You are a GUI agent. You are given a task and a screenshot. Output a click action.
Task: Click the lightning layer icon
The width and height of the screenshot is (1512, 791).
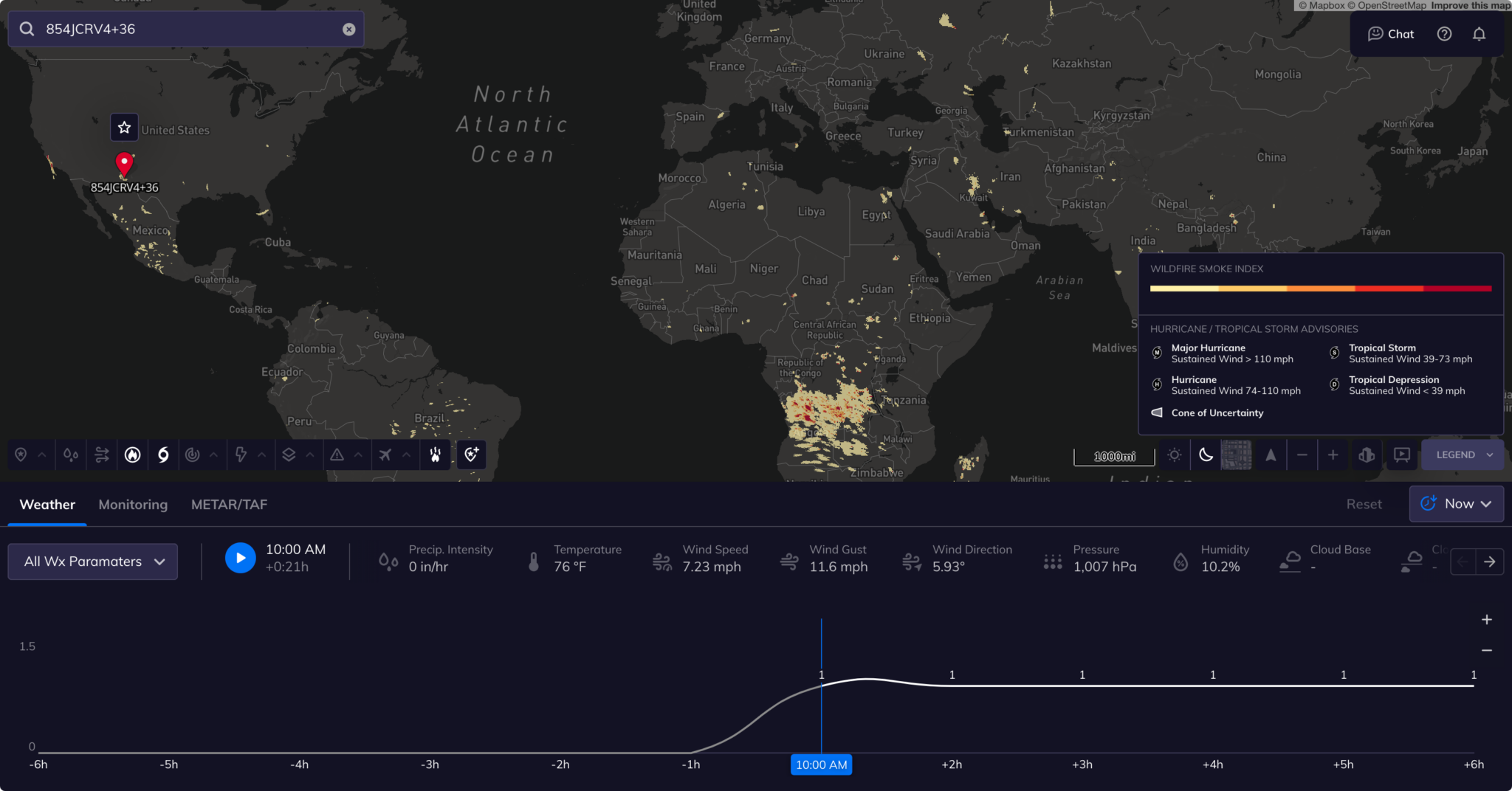point(241,455)
